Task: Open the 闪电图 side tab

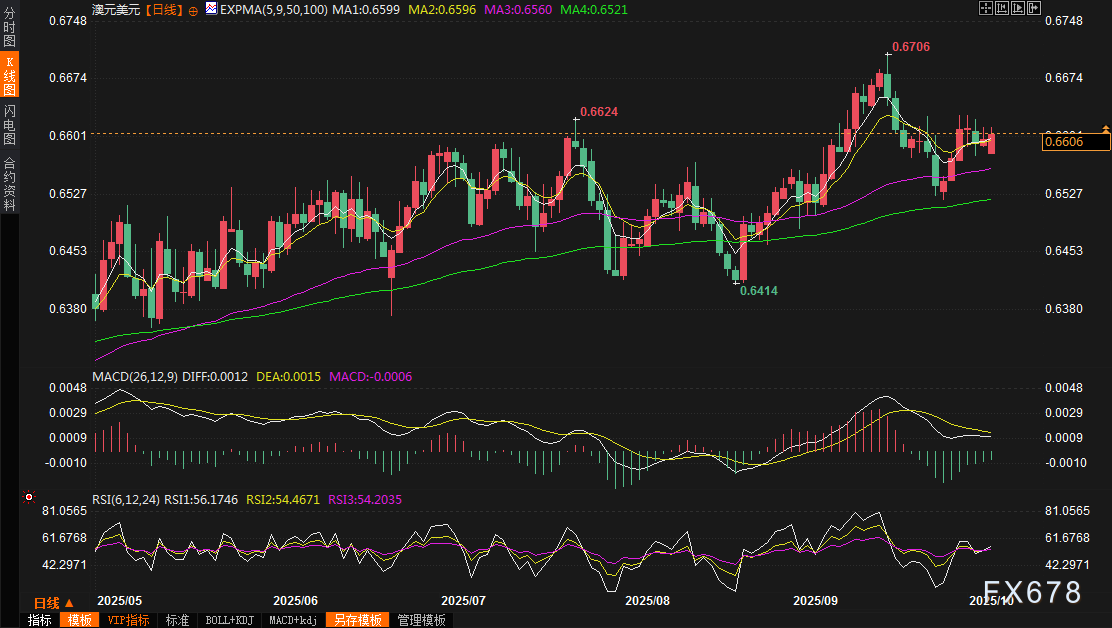Action: pyautogui.click(x=9, y=123)
